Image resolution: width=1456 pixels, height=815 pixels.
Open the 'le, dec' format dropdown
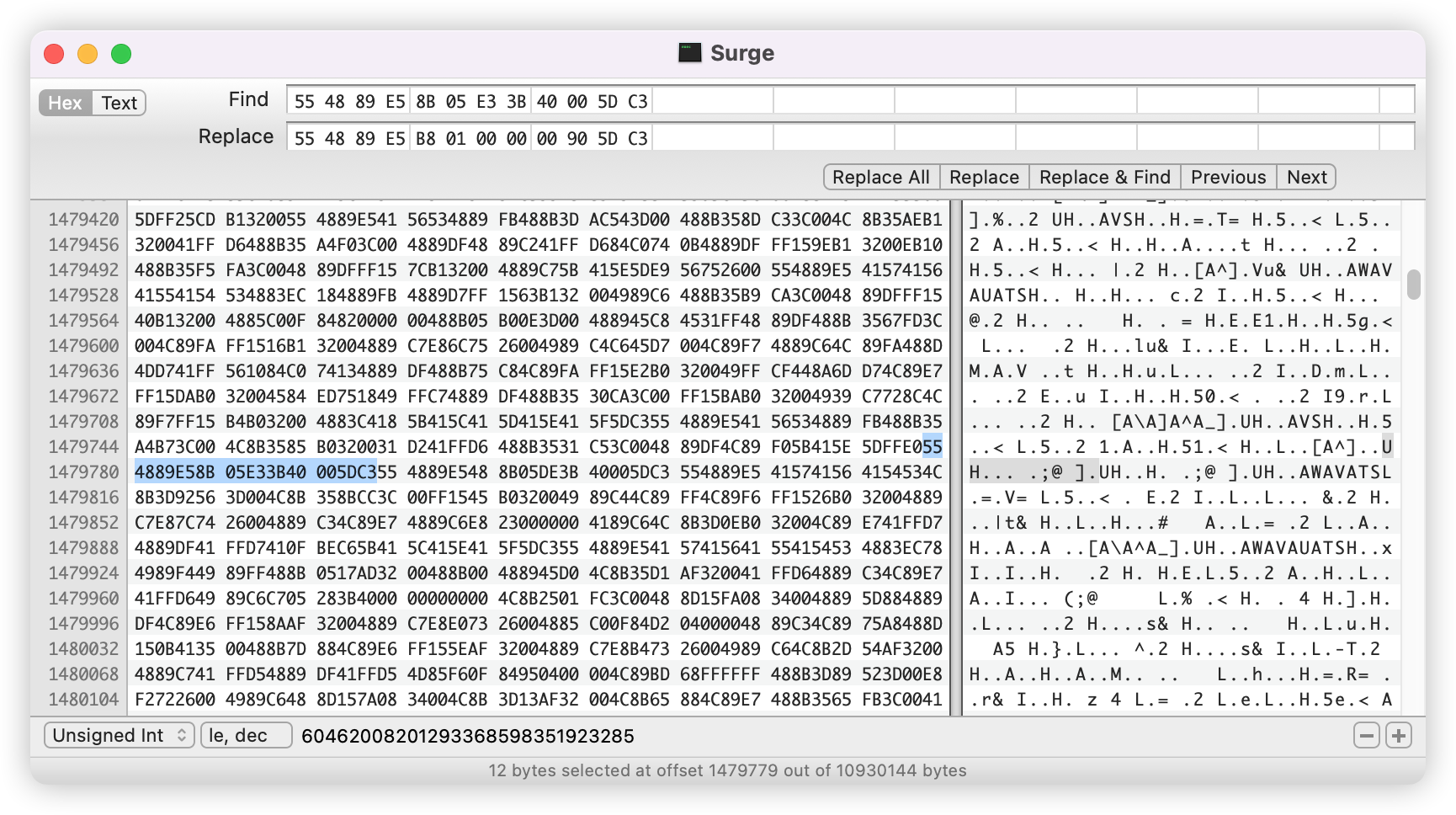click(246, 736)
